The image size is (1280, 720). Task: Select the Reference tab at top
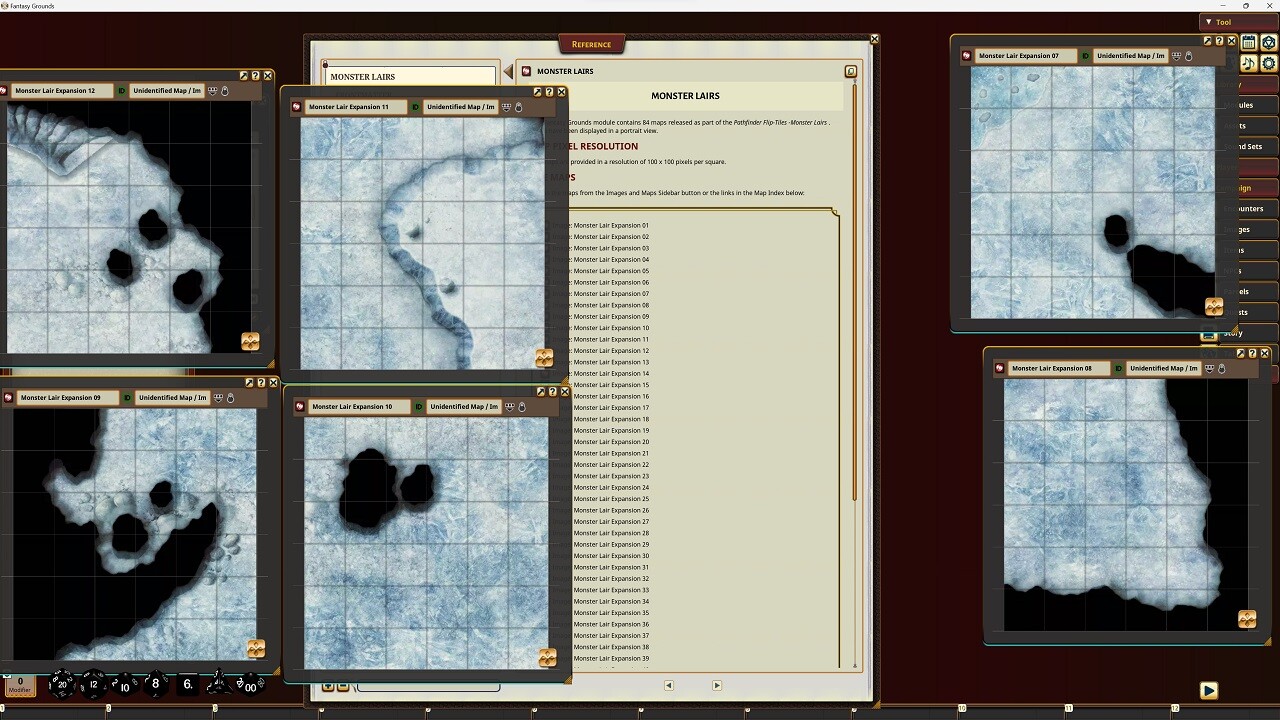coord(591,44)
